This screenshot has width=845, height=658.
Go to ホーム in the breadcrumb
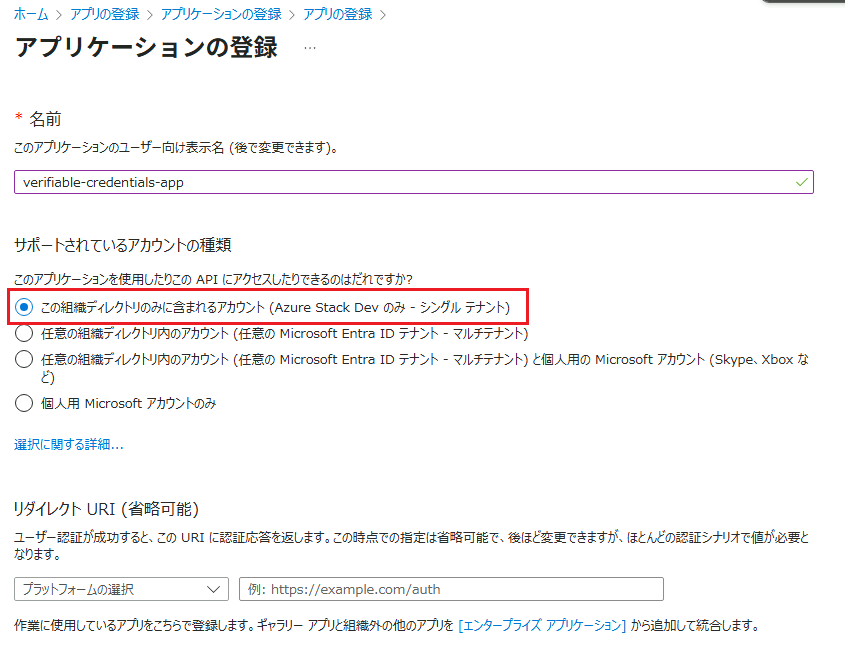(31, 15)
